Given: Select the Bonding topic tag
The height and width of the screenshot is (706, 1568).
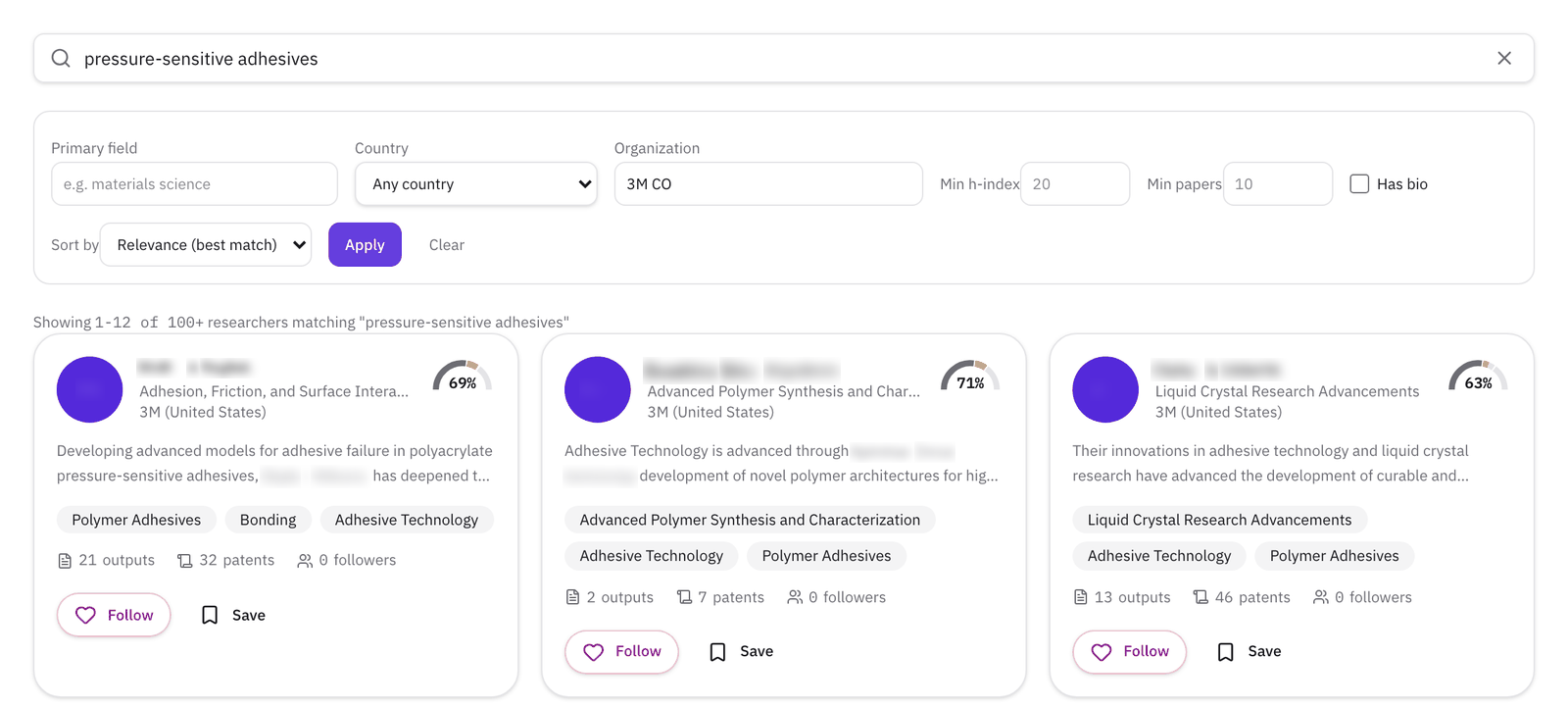Looking at the screenshot, I should (268, 520).
